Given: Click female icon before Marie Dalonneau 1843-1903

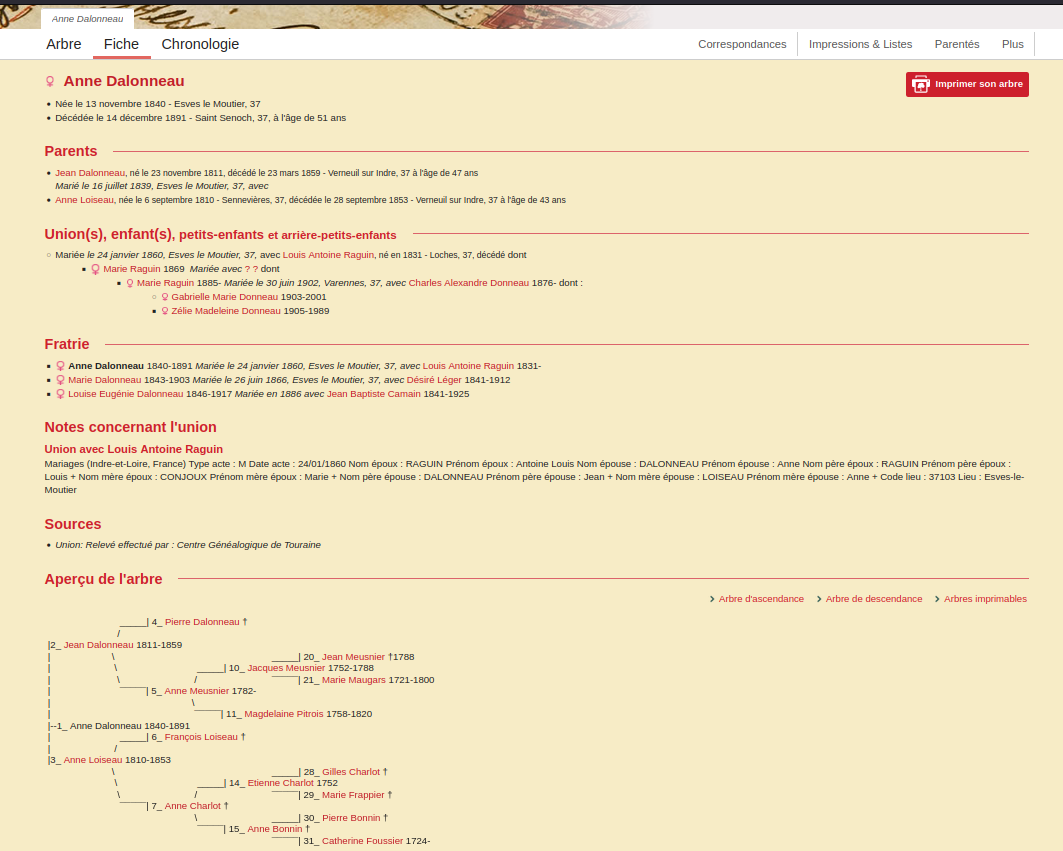Looking at the screenshot, I should (60, 380).
